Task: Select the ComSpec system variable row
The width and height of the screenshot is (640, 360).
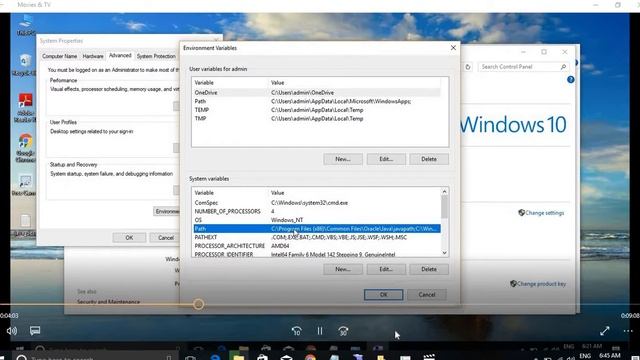Action: (x=317, y=203)
